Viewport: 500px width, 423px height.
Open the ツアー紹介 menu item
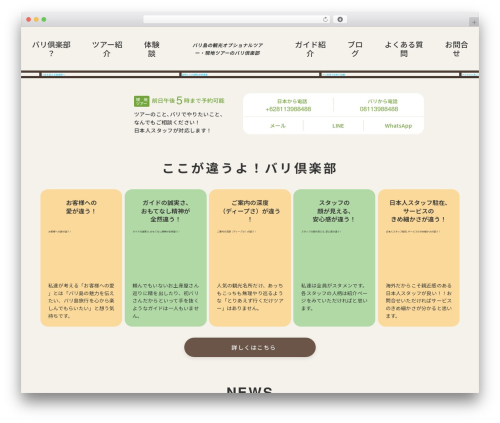(x=107, y=49)
